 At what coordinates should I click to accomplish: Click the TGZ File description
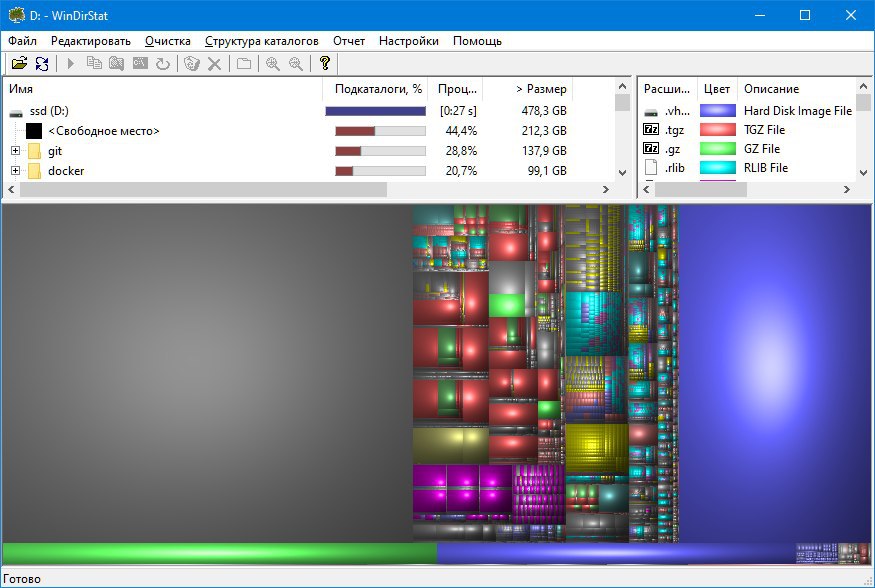pyautogui.click(x=764, y=130)
